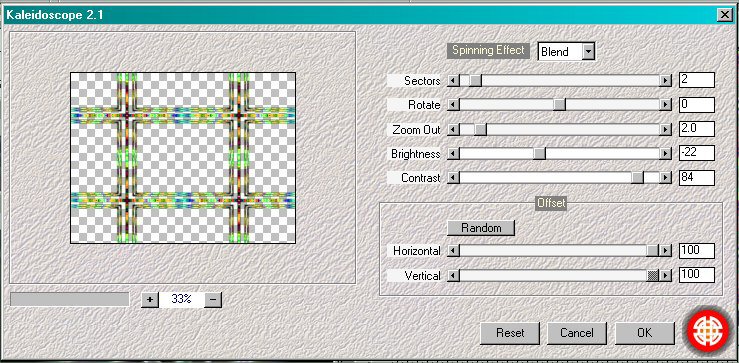The height and width of the screenshot is (363, 739).
Task: Click the Vertical offset value field
Action: pyautogui.click(x=697, y=275)
